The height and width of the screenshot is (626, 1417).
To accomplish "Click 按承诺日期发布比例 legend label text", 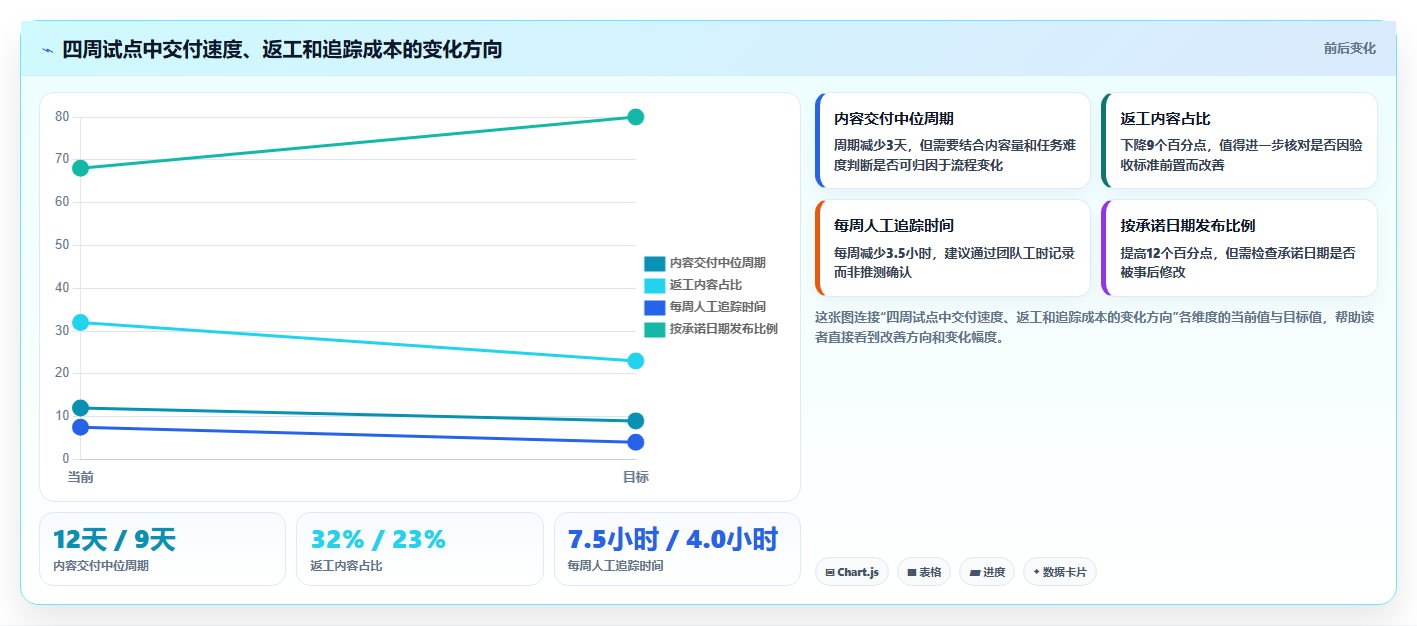I will click(x=724, y=329).
